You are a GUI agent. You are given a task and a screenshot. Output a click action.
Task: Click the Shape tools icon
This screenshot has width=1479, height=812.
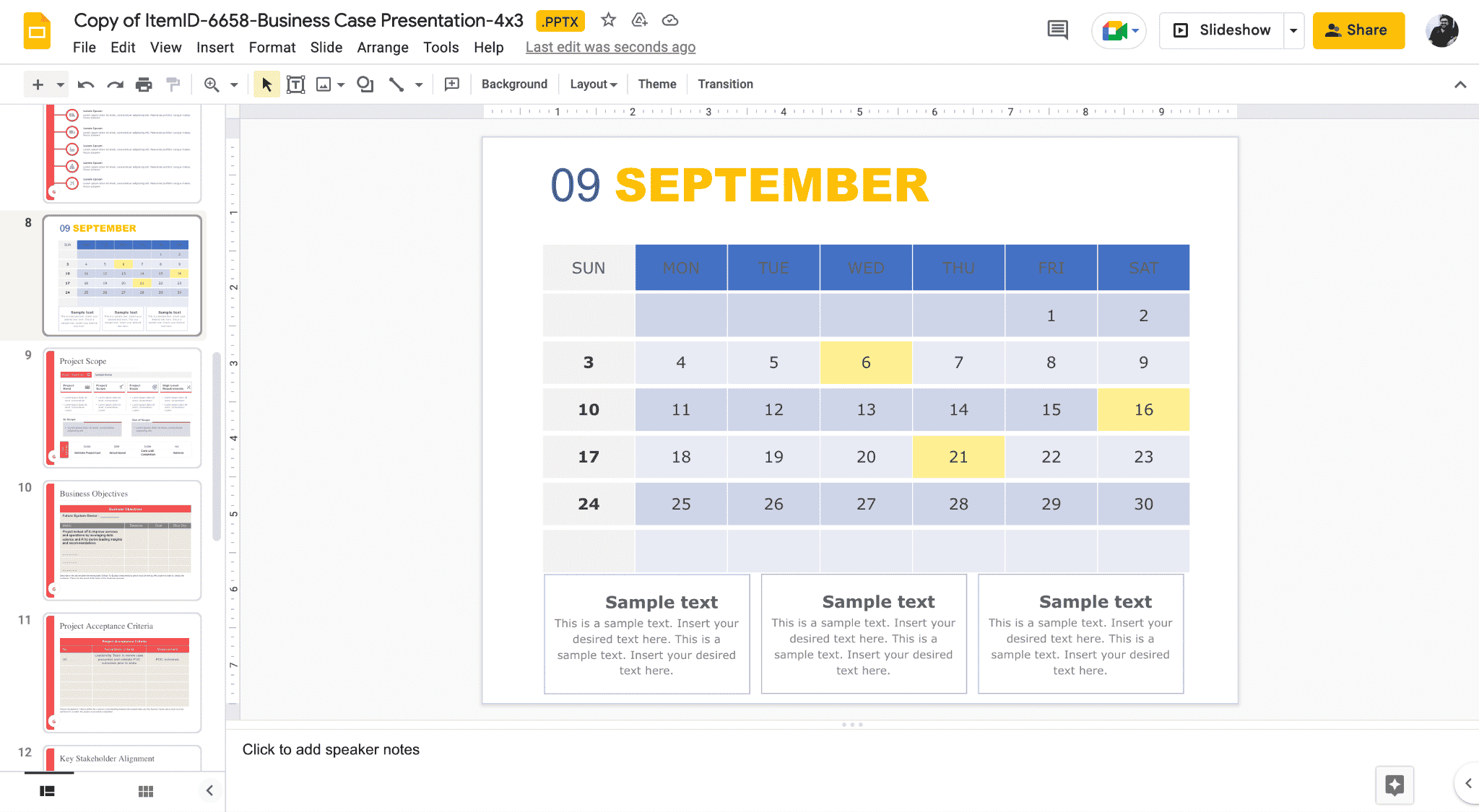[x=365, y=84]
